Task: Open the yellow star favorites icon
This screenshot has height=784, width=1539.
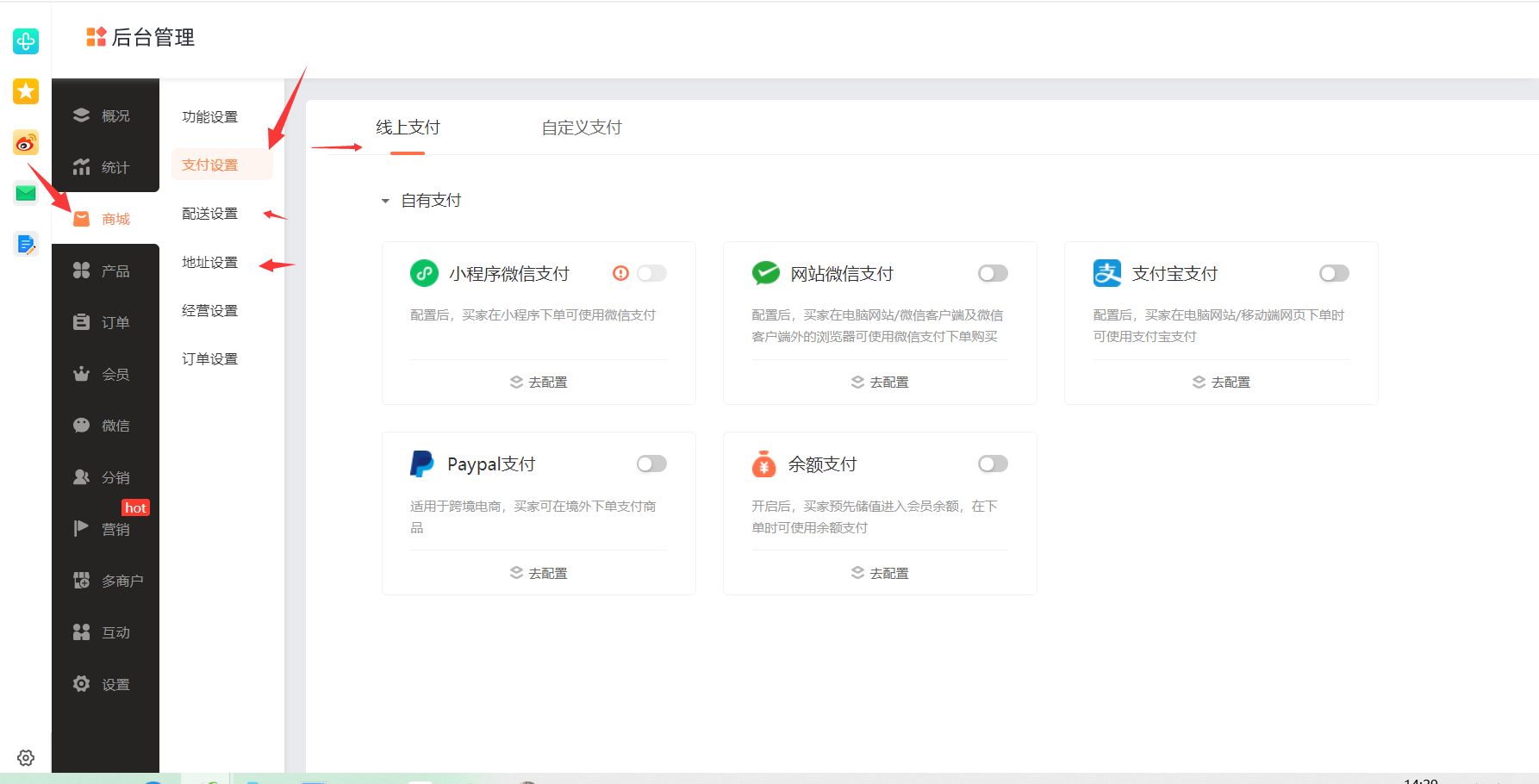Action: click(26, 91)
